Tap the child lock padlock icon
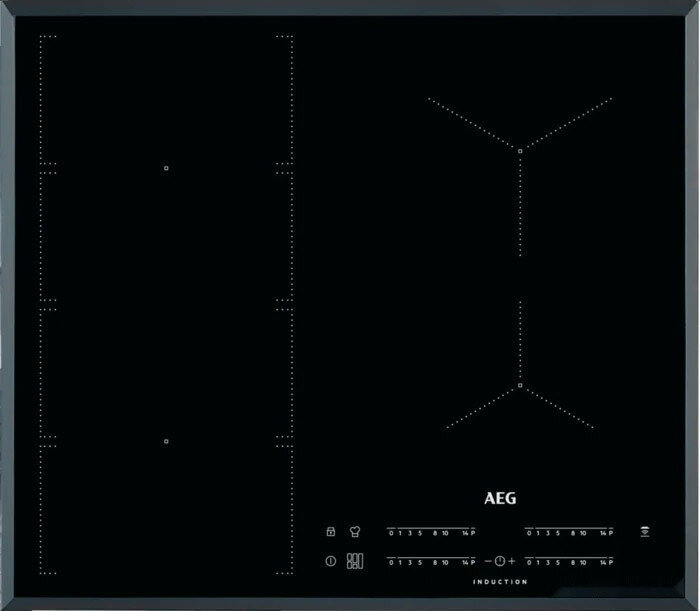 coord(331,532)
